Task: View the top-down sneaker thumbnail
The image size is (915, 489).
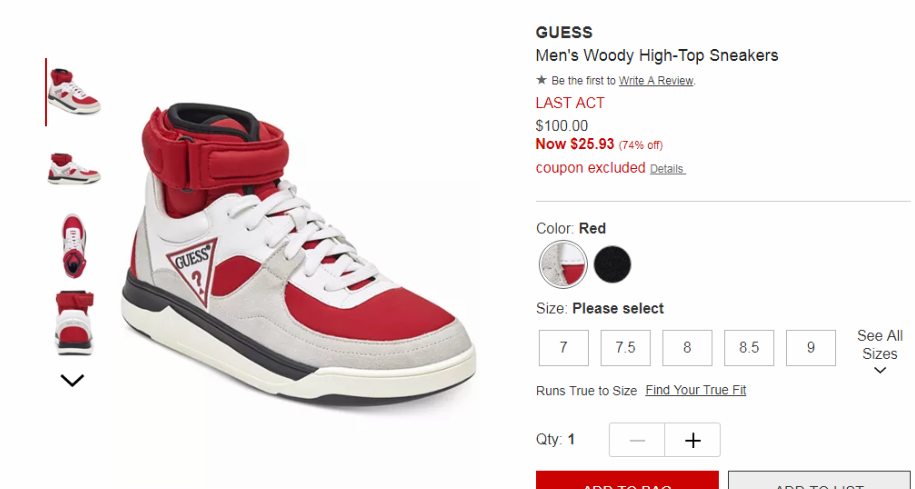Action: coord(74,246)
